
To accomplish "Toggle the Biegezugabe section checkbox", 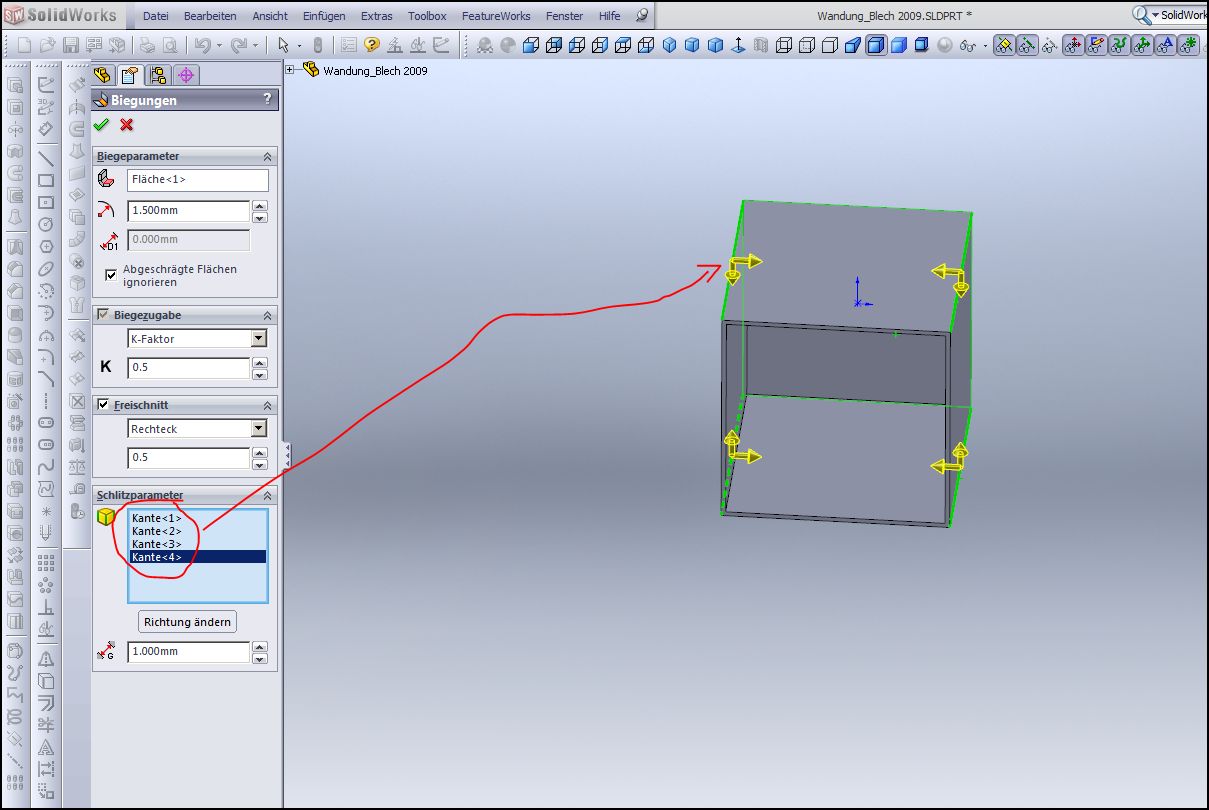I will coord(103,314).
